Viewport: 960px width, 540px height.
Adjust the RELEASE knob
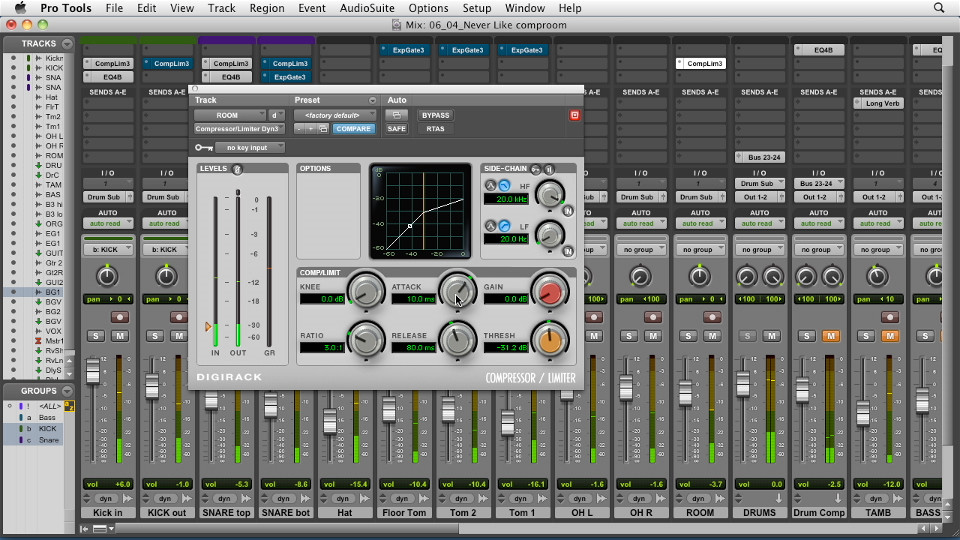click(x=457, y=340)
